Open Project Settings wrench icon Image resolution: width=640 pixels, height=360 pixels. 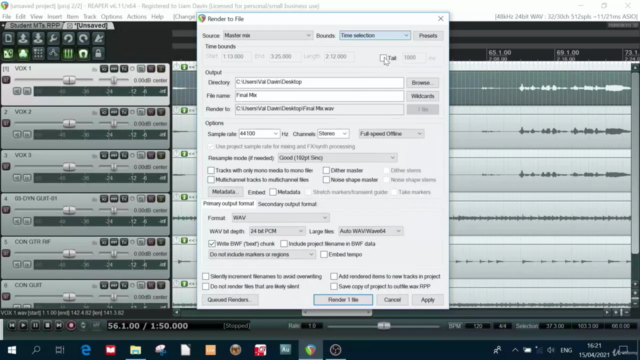click(x=53, y=38)
